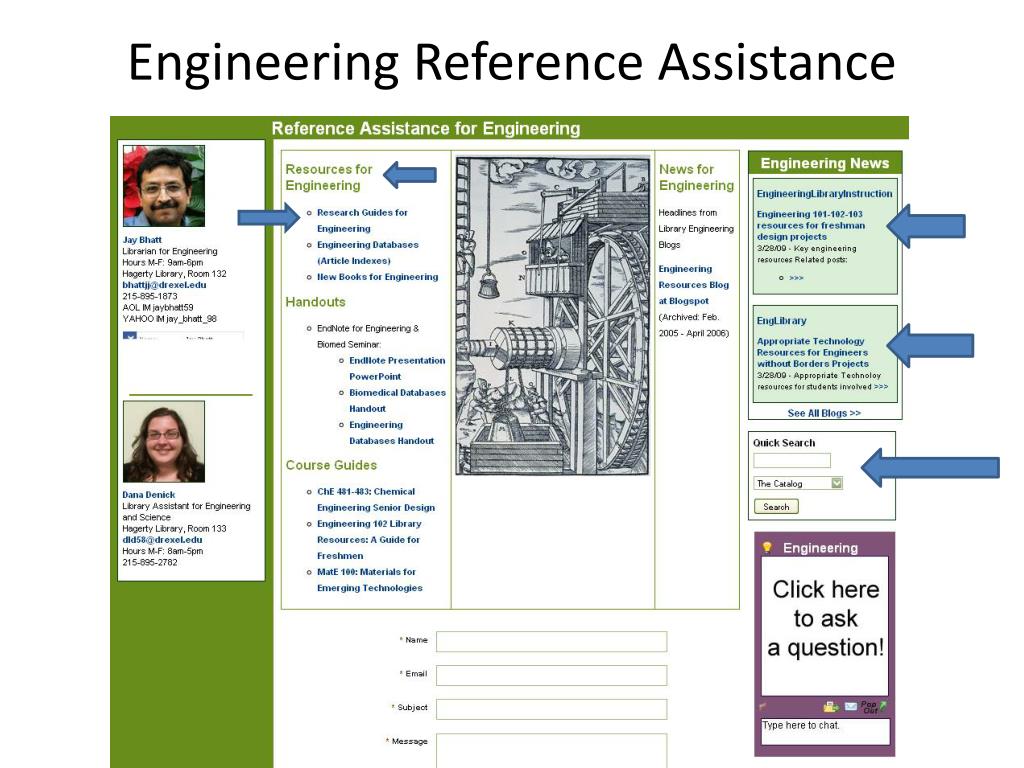This screenshot has height=768, width=1024.
Task: Click the Email input field
Action: click(x=551, y=675)
